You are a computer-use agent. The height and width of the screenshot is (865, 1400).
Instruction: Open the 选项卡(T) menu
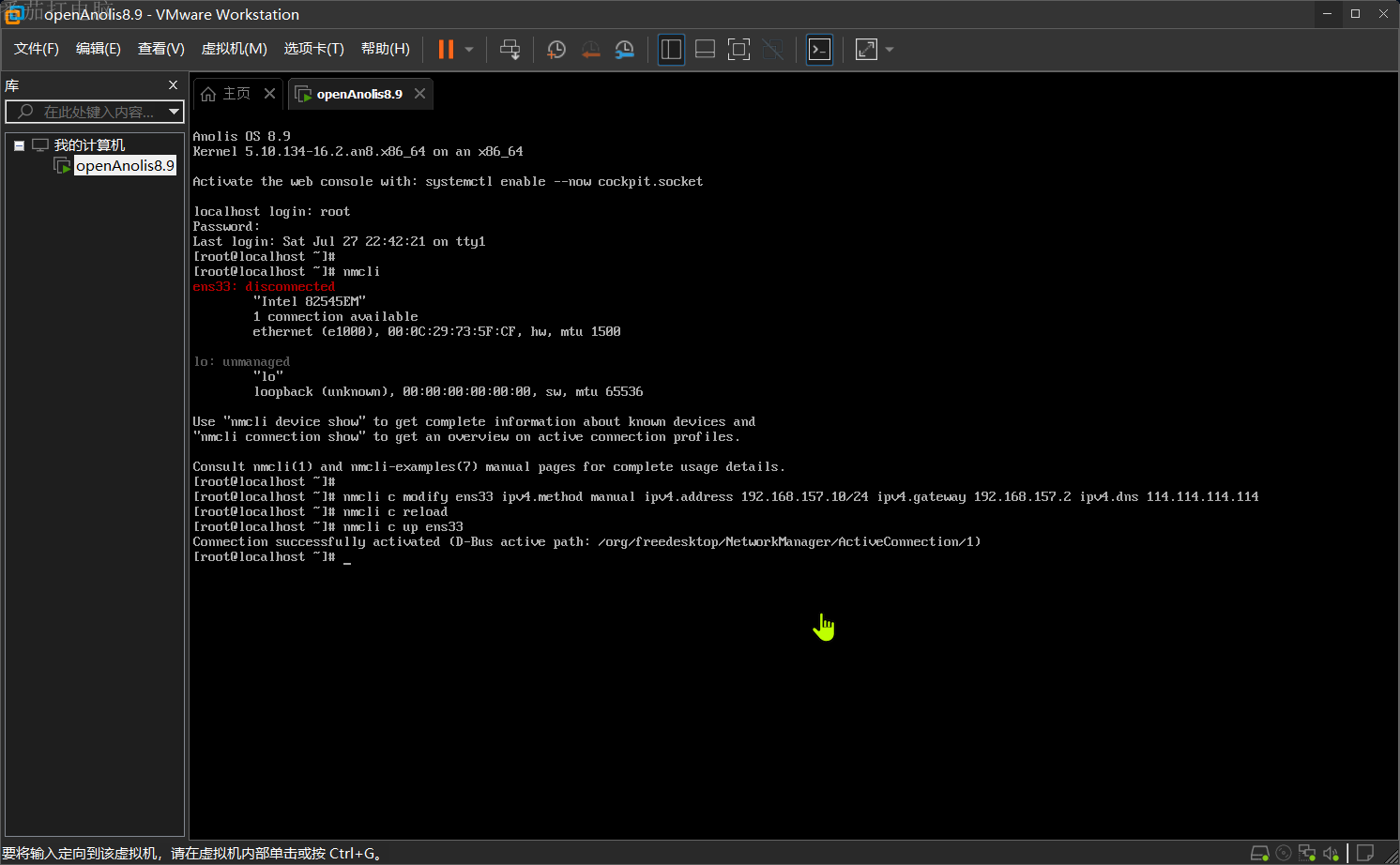[313, 49]
